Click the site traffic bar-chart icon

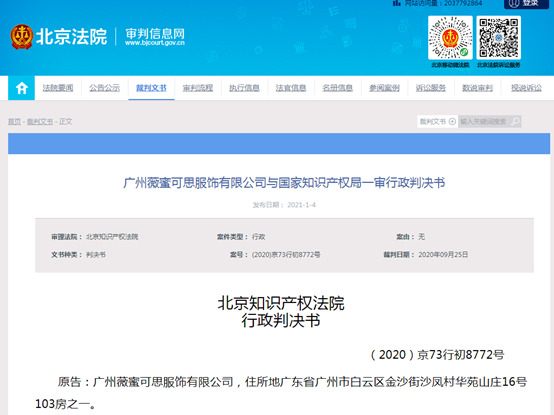(397, 3)
